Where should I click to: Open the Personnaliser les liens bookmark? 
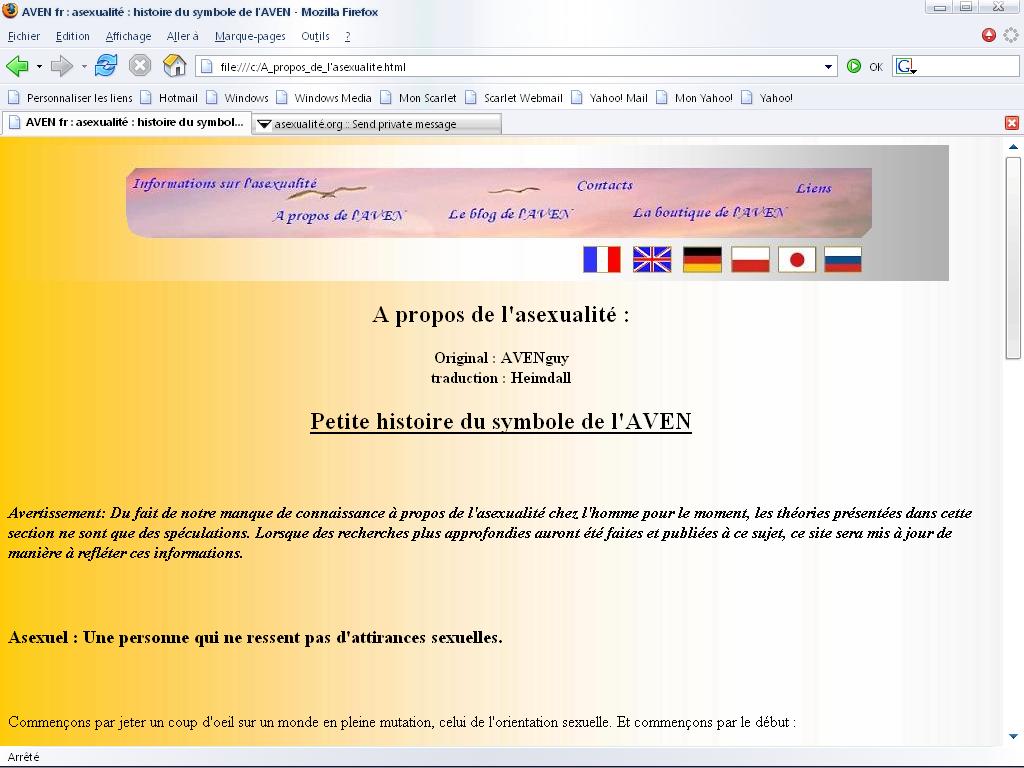70,98
